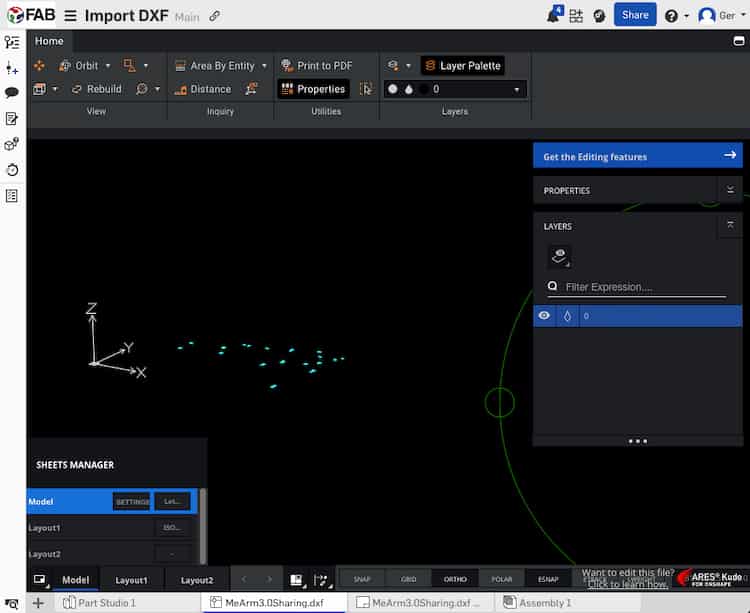Open the main hamburger menu
The width and height of the screenshot is (750, 613).
click(x=70, y=15)
